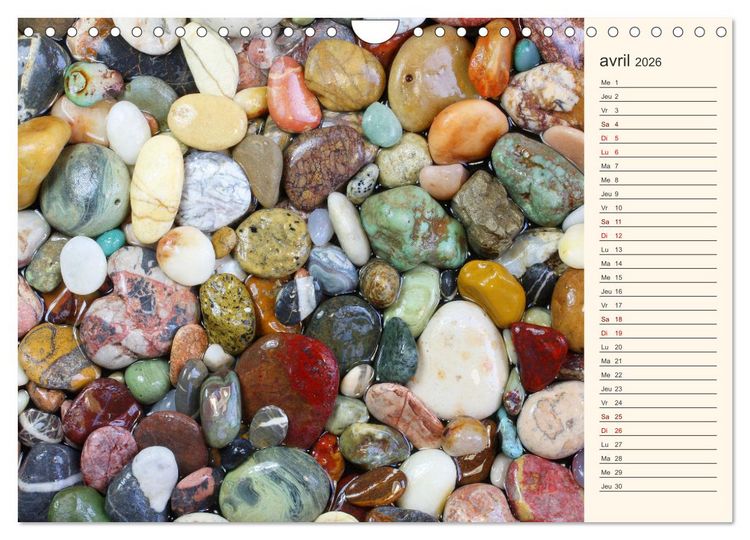Image resolution: width=750 pixels, height=540 pixels.
Task: Select the 'Sa 18' date entry
Action: [x=658, y=319]
